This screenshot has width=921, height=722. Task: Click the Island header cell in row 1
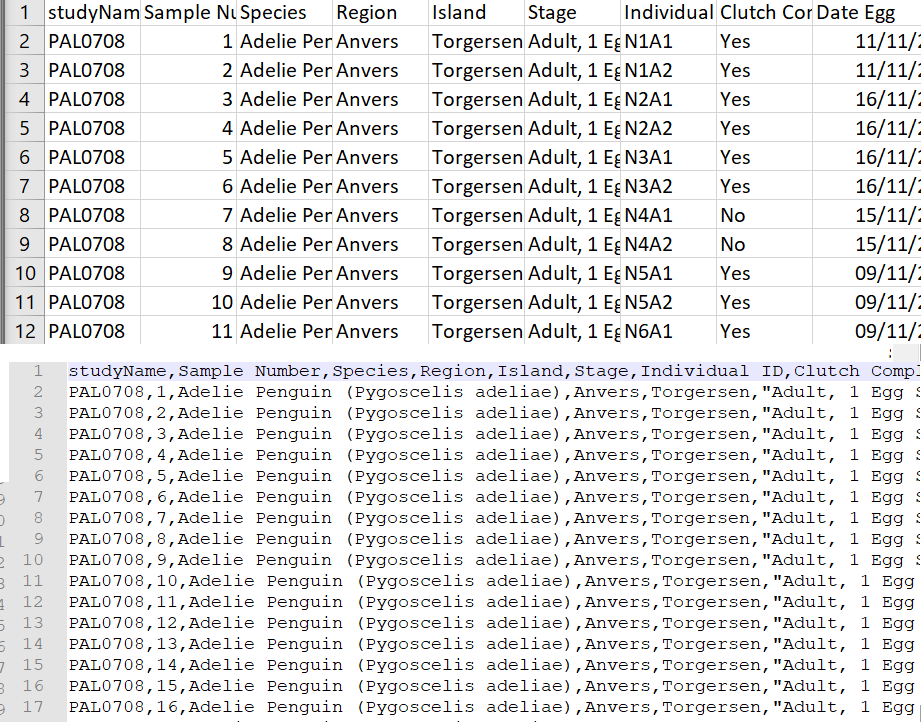pyautogui.click(x=476, y=13)
